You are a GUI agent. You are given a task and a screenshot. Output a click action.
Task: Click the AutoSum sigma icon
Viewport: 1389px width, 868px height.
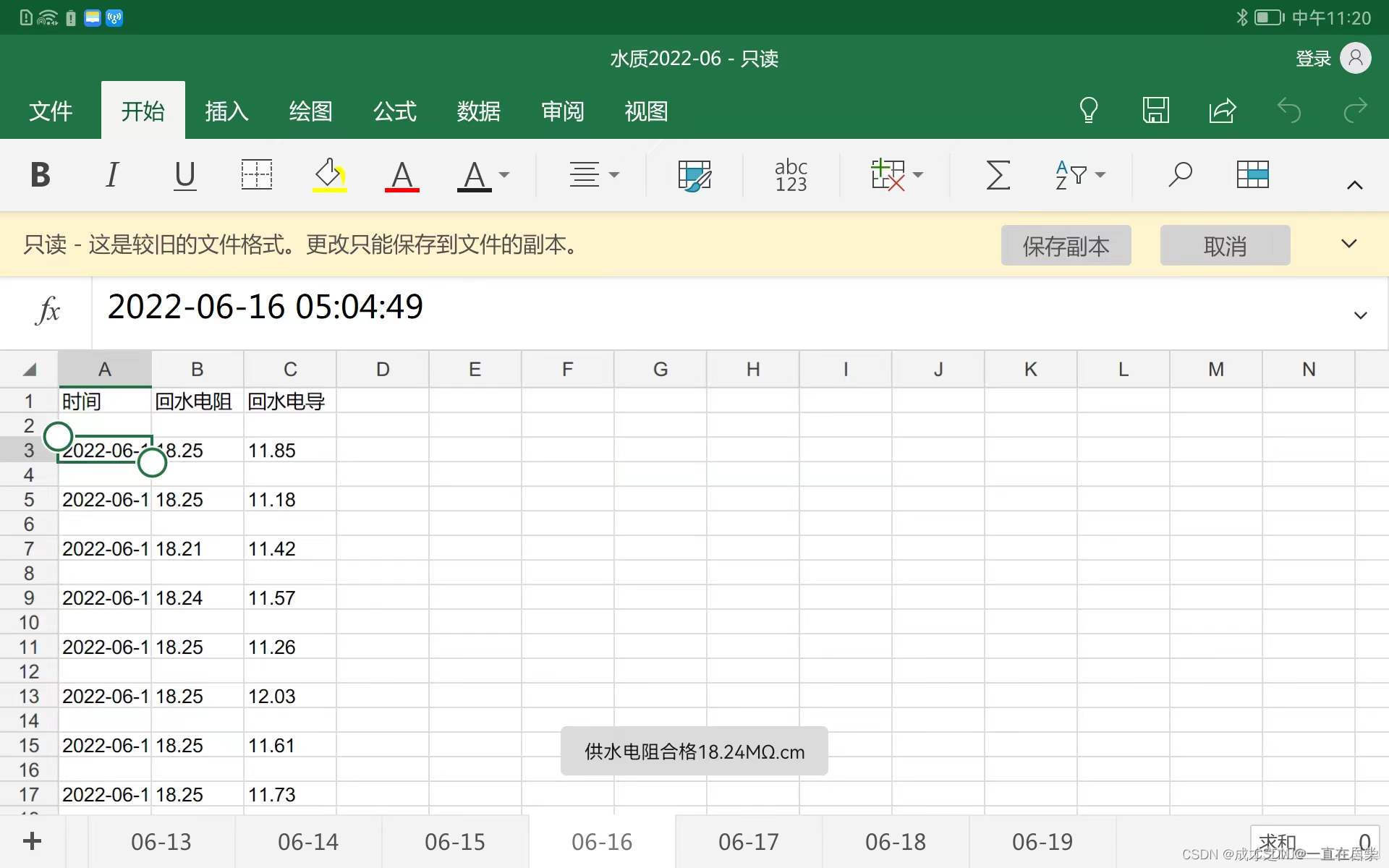click(998, 175)
